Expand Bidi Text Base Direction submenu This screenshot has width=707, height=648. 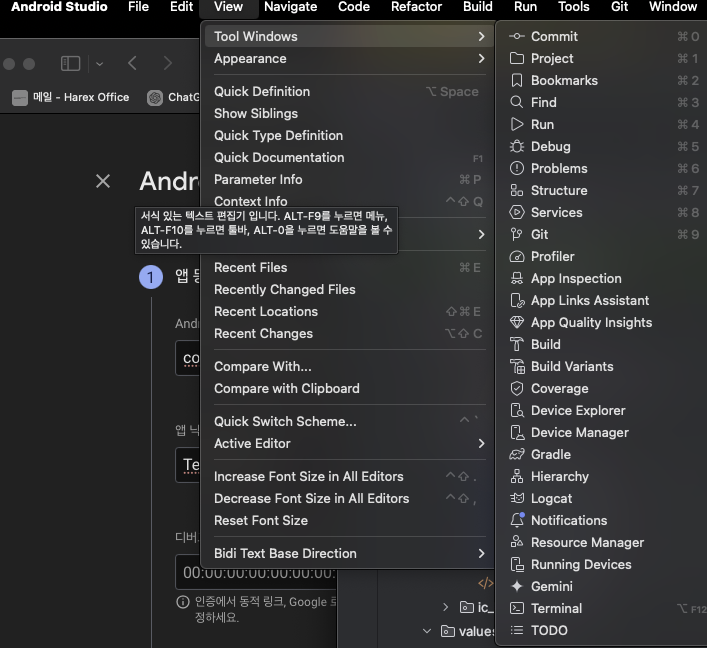point(348,554)
